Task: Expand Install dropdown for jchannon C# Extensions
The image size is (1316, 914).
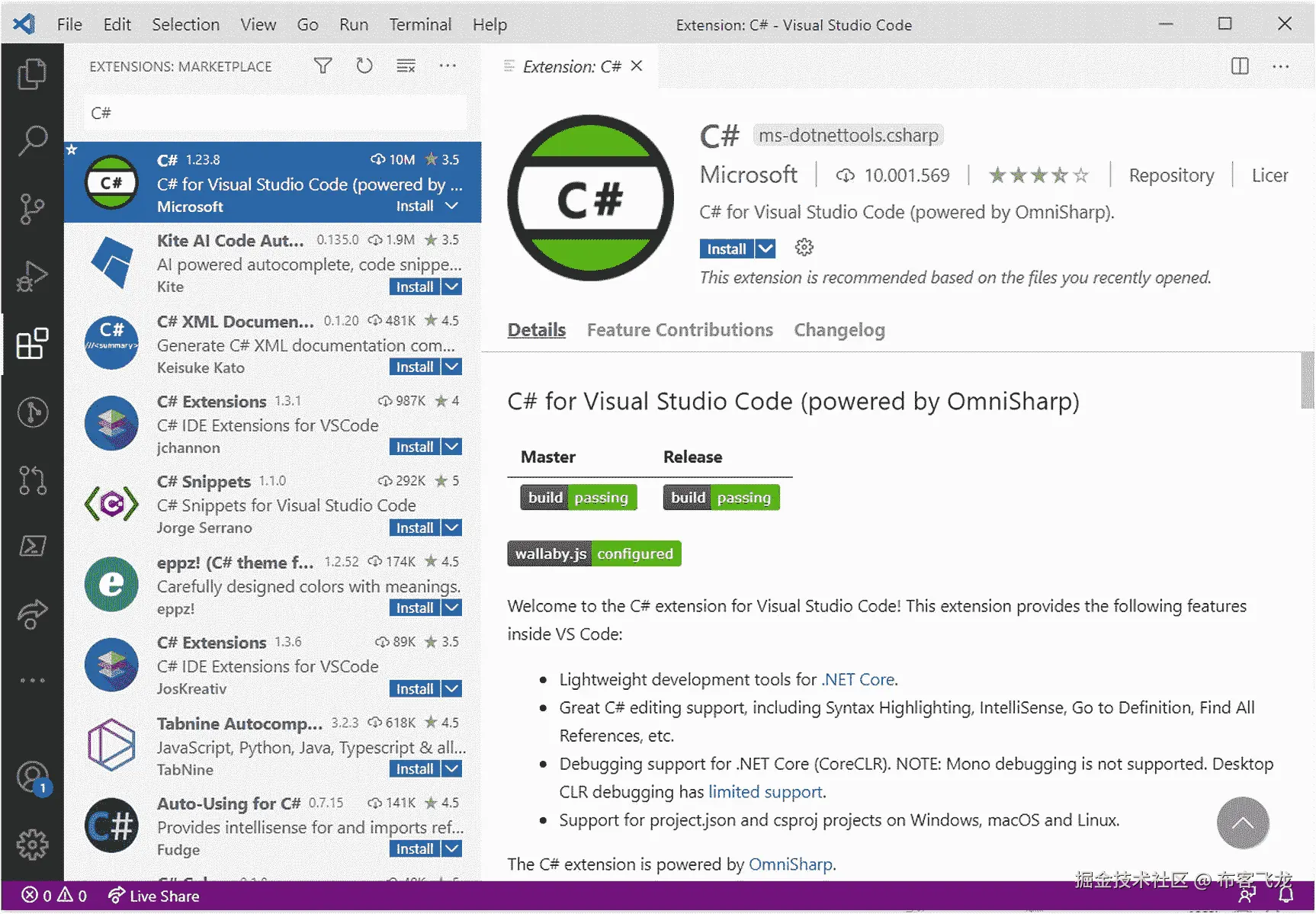Action: click(x=451, y=447)
